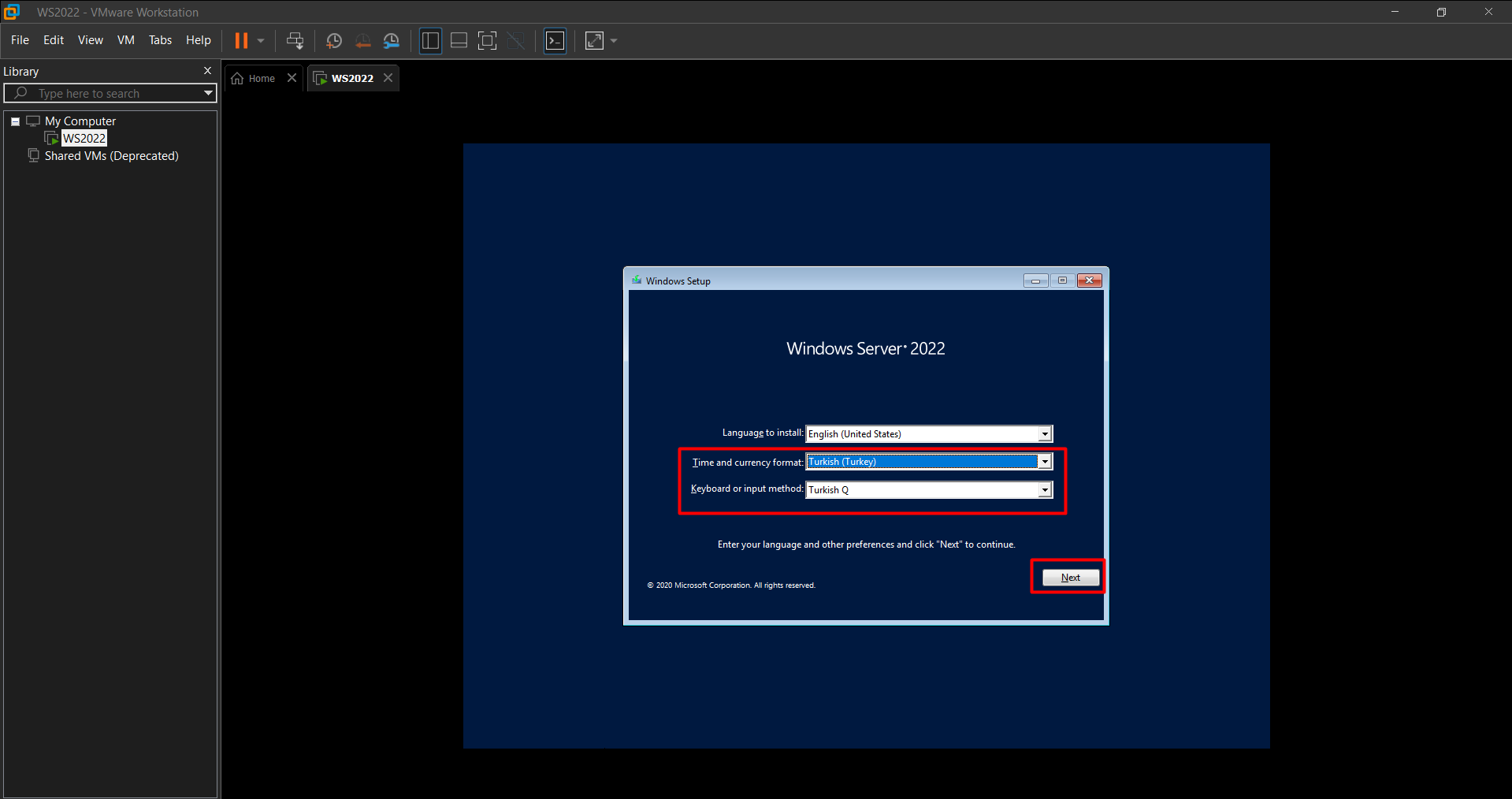
Task: Open the library search dropdown arrow
Action: coord(208,93)
